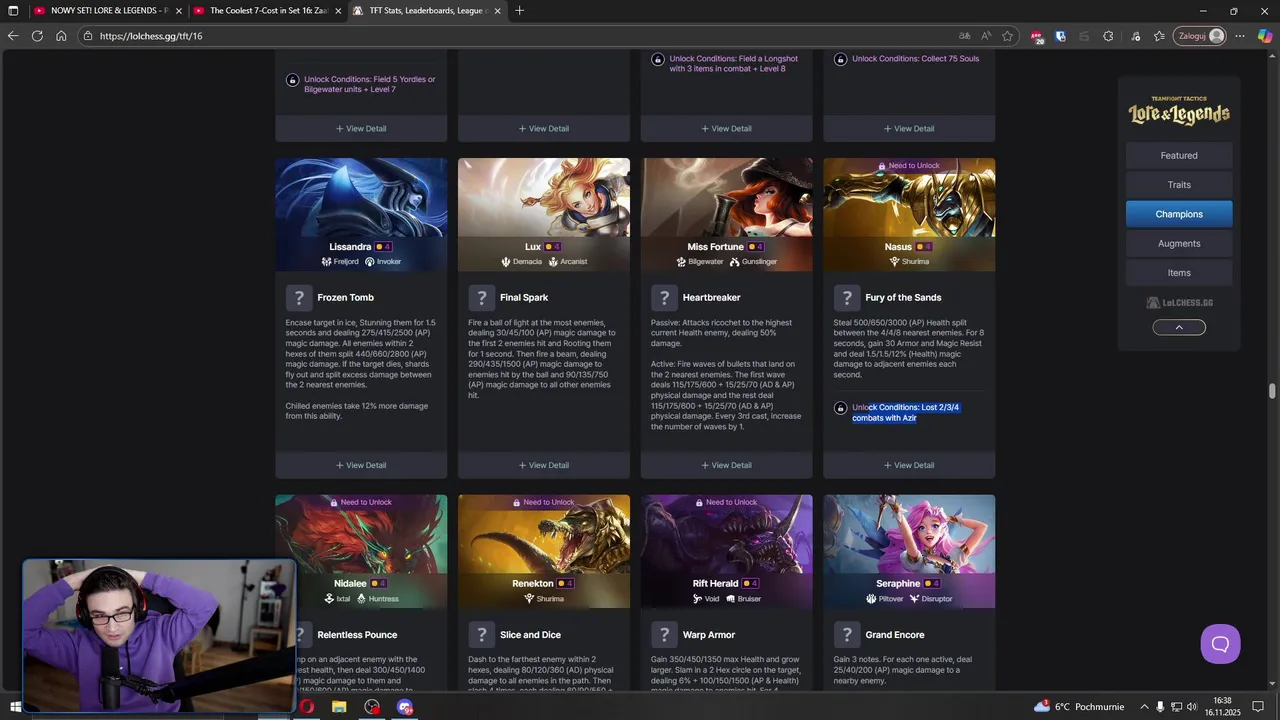The width and height of the screenshot is (1280, 720).
Task: Click Lux's Demacia trait
Action: 521,262
